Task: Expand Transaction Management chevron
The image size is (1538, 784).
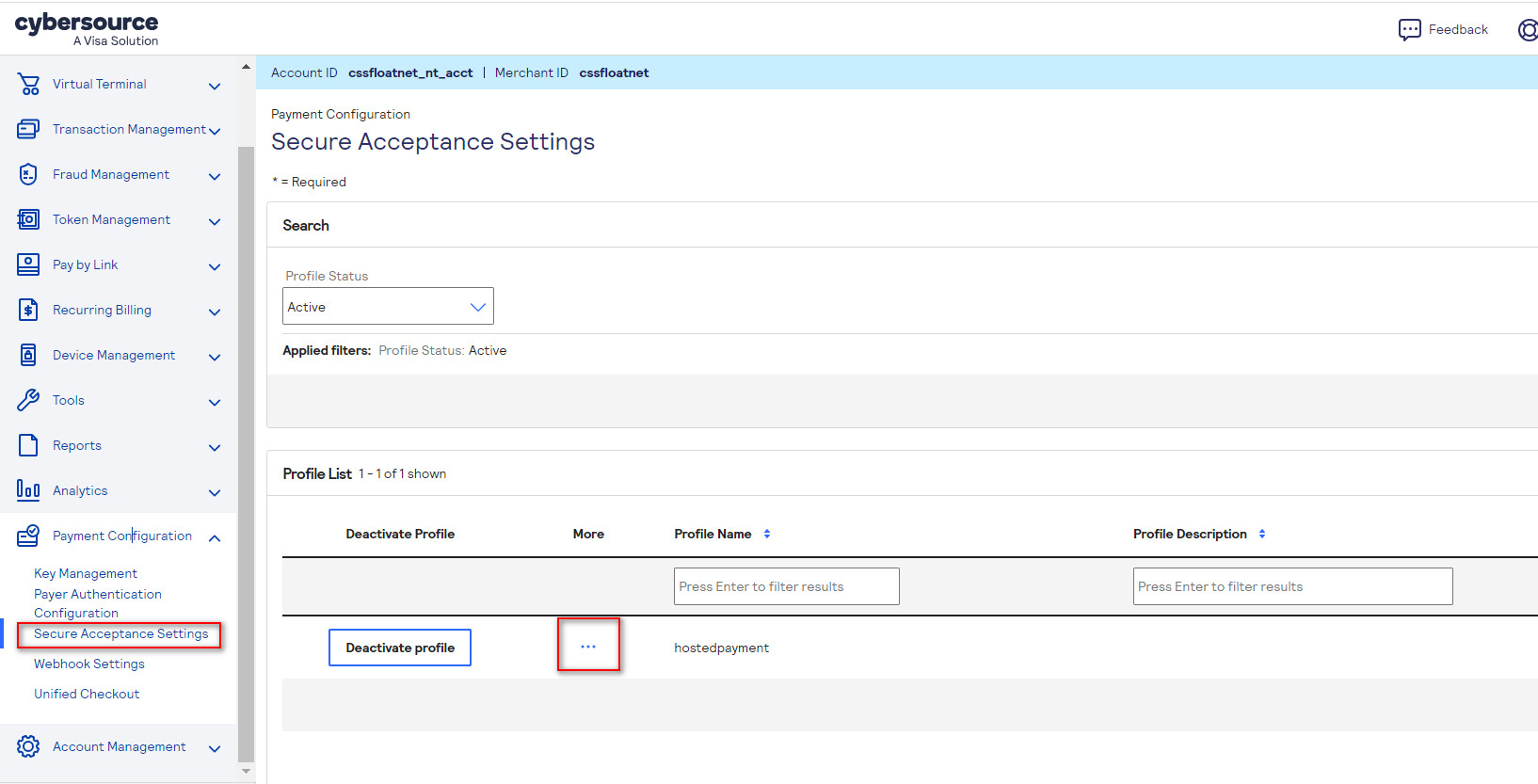Action: [x=215, y=131]
